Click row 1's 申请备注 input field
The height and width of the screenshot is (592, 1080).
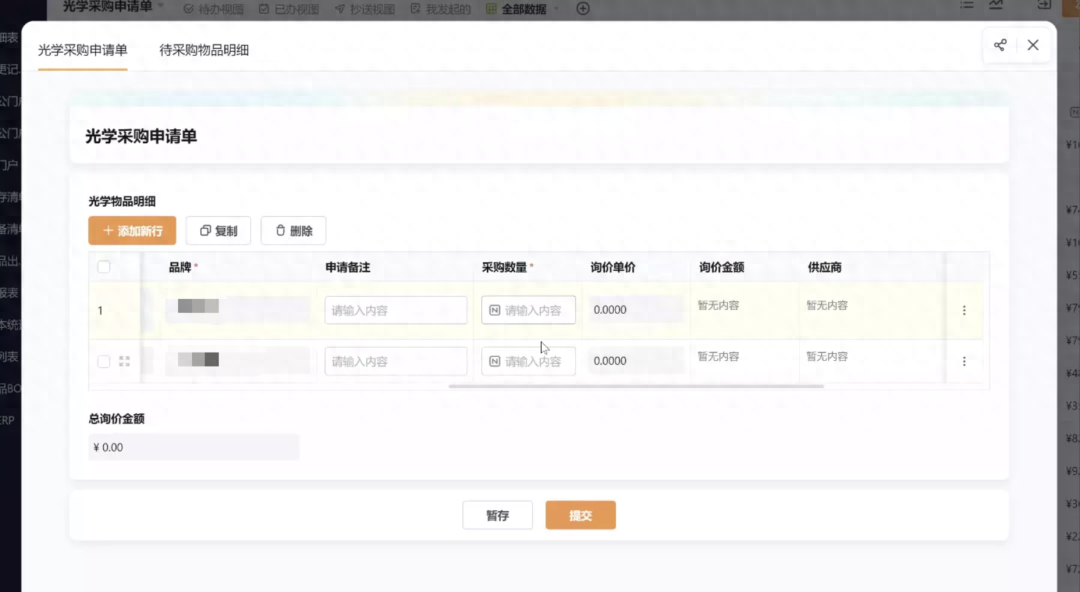click(x=395, y=310)
